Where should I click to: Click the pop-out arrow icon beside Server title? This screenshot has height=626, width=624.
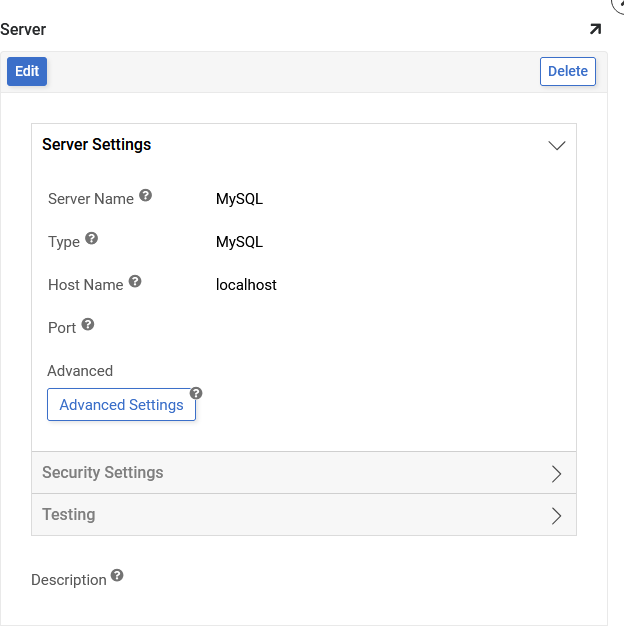pyautogui.click(x=596, y=29)
